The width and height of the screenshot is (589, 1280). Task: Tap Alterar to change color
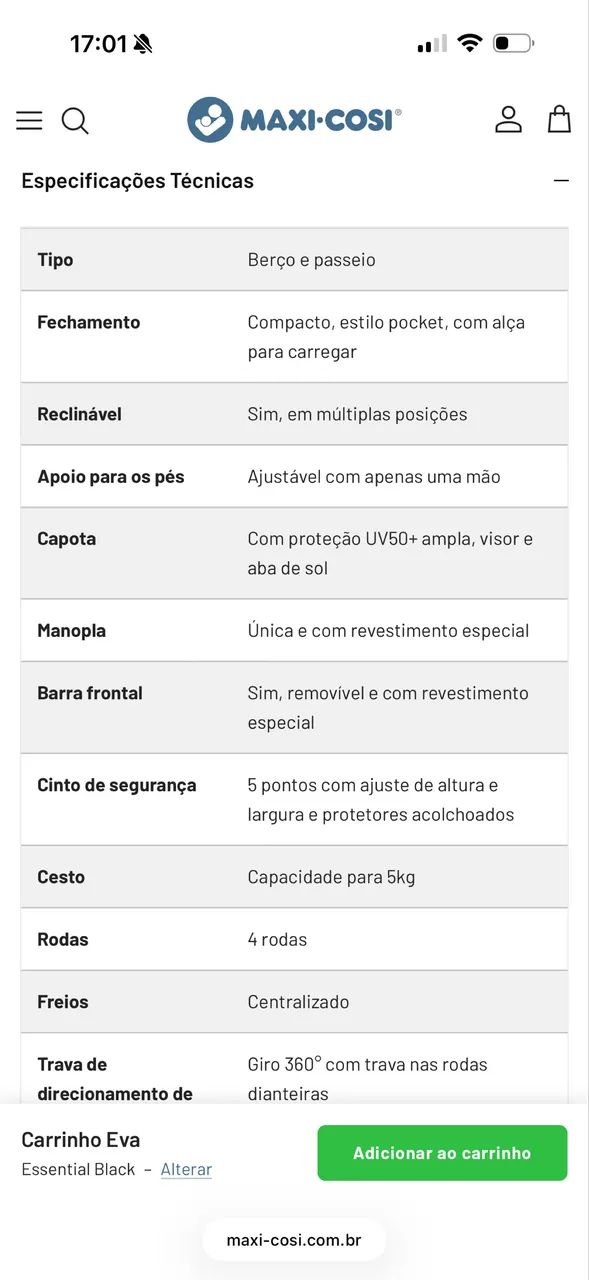click(186, 1169)
